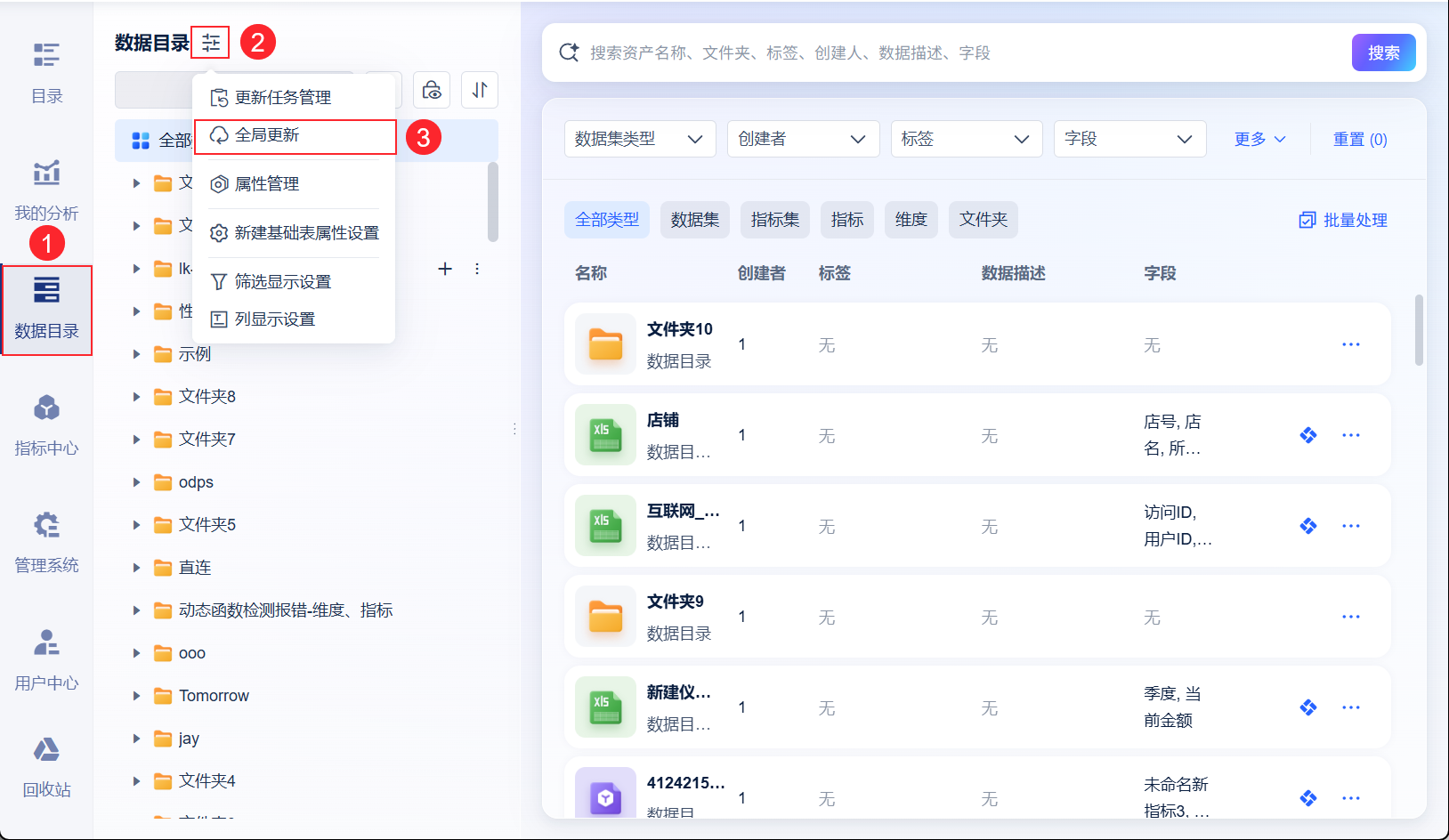
Task: Switch to 数据集 filter tab
Action: (x=695, y=220)
